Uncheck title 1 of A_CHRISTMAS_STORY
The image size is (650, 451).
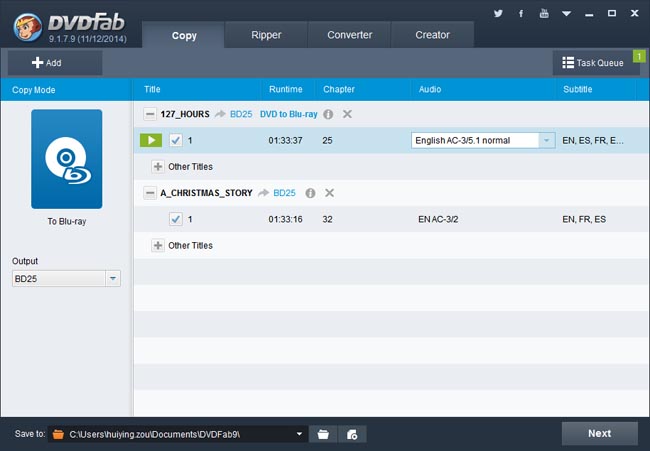click(x=176, y=219)
